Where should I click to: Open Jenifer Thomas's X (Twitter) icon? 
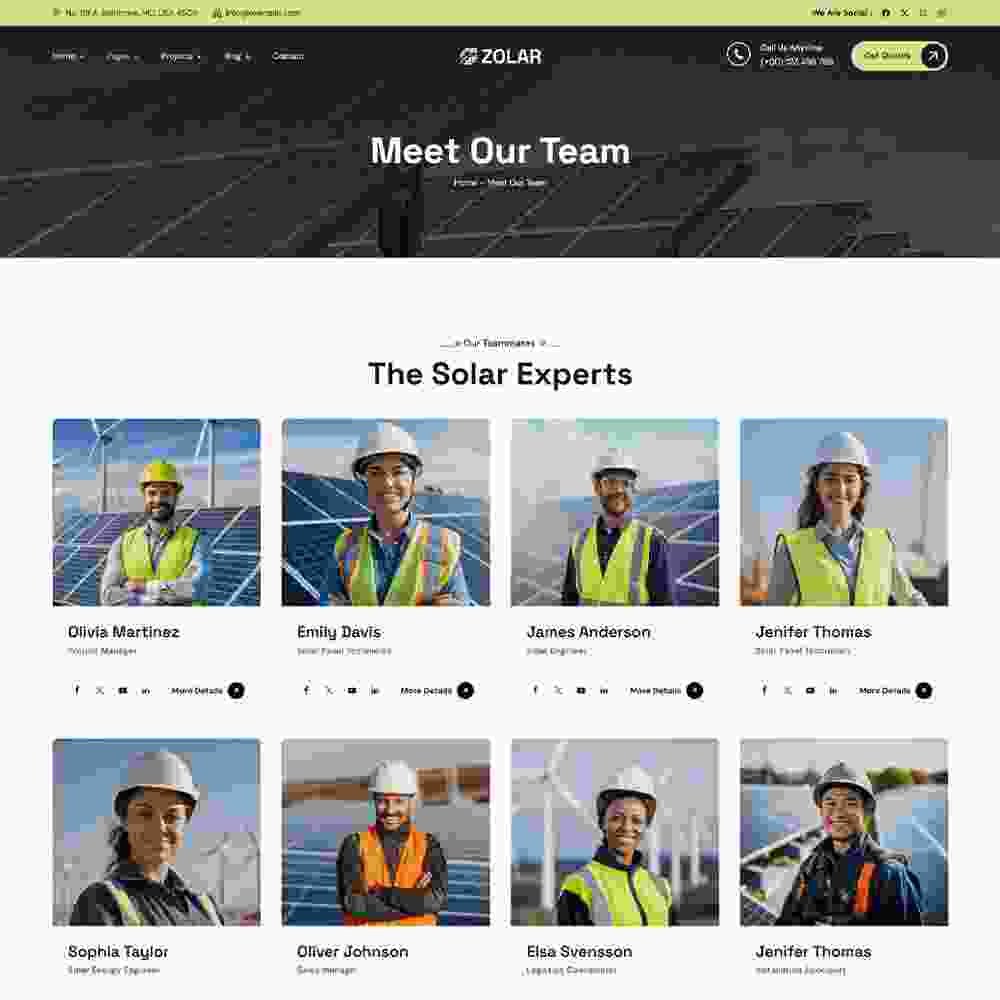tap(788, 690)
